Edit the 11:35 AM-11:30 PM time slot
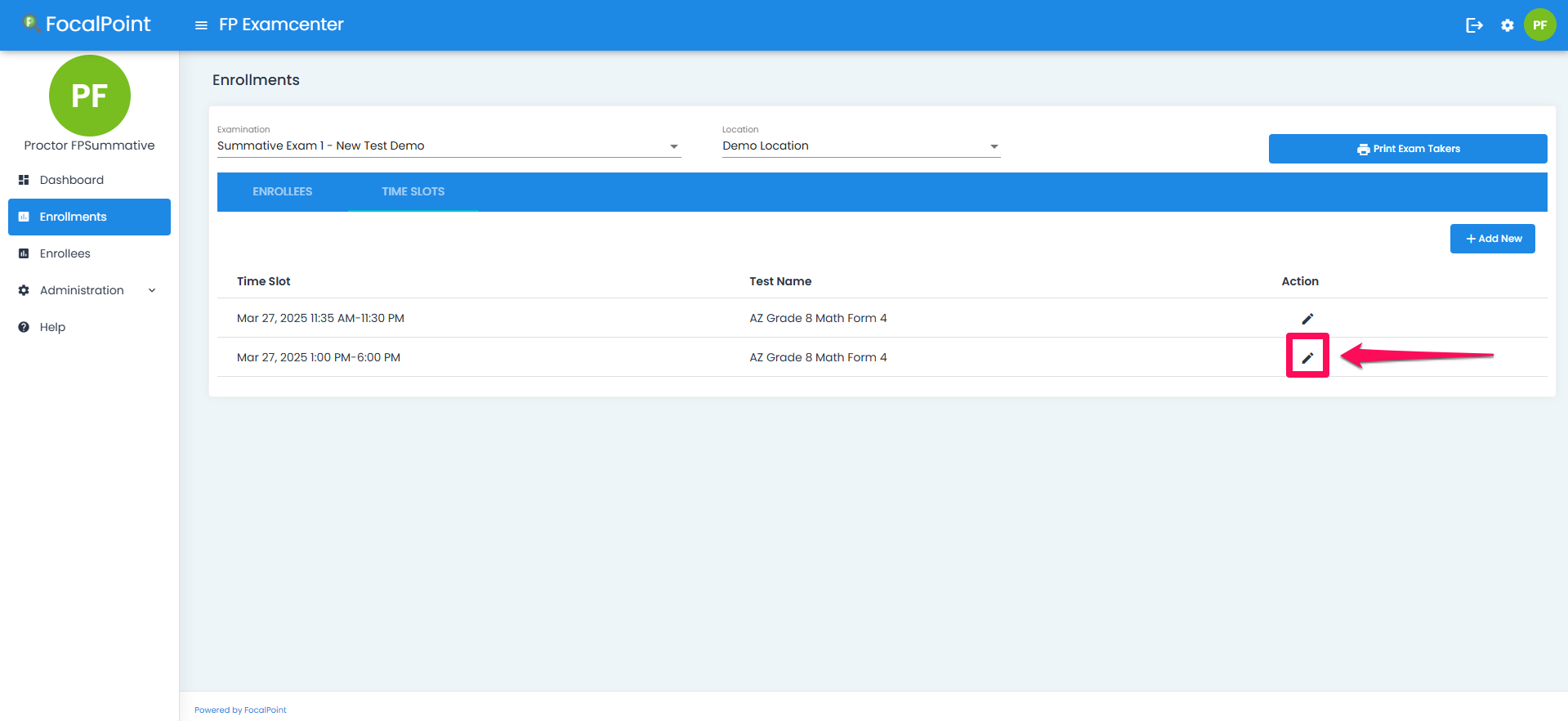Screen dimensions: 1568x721 click(x=1307, y=319)
